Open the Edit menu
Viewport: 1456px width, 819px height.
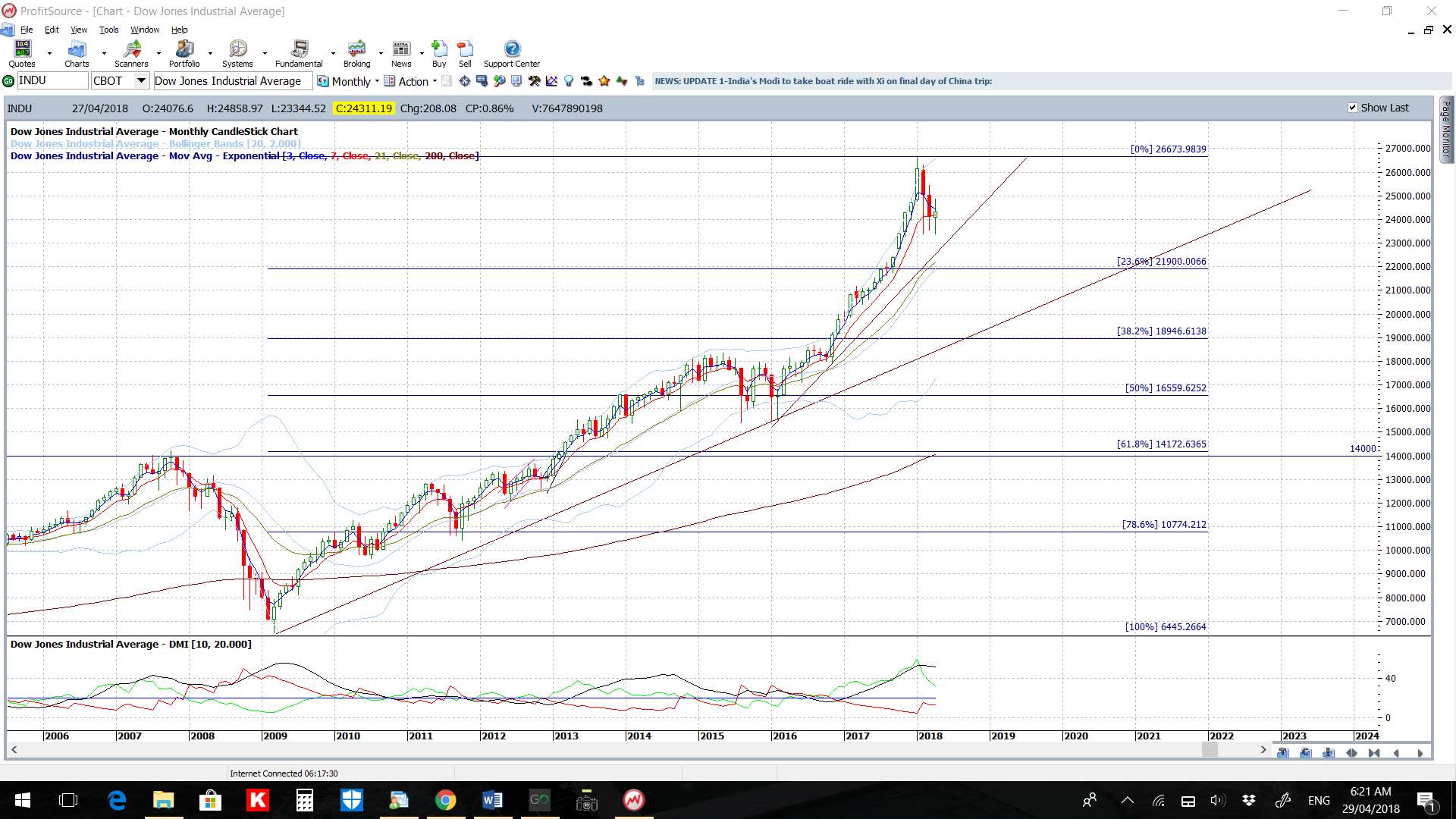(x=52, y=30)
